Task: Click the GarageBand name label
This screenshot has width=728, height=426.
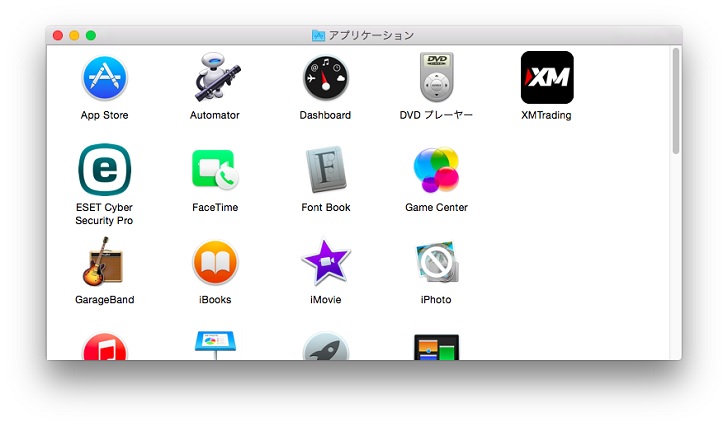Action: coord(104,300)
